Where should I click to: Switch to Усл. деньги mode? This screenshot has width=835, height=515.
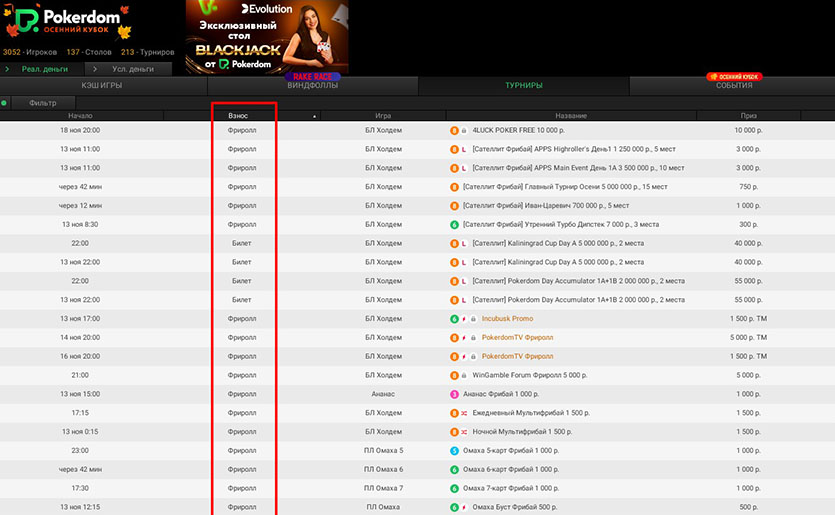pyautogui.click(x=132, y=69)
